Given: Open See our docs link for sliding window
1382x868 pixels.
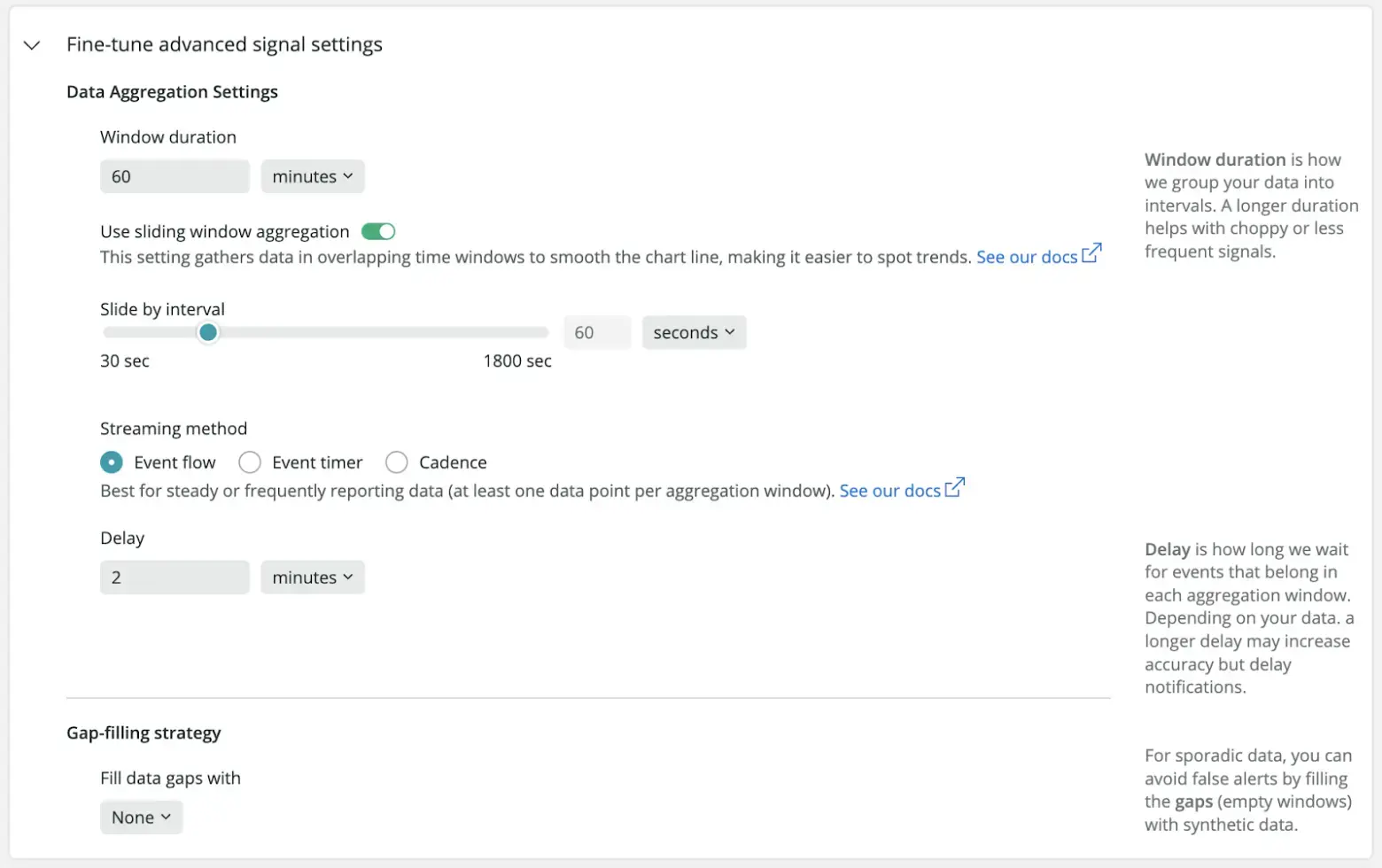Looking at the screenshot, I should point(1026,258).
